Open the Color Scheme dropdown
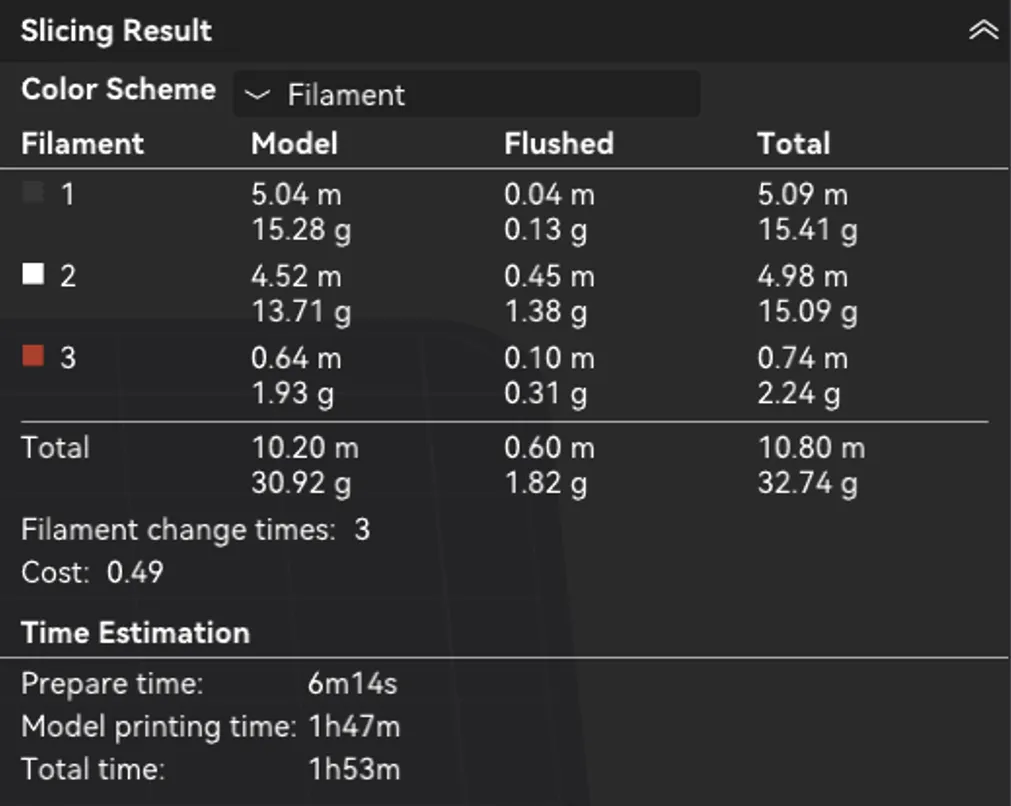Image resolution: width=1011 pixels, height=806 pixels. 467,94
